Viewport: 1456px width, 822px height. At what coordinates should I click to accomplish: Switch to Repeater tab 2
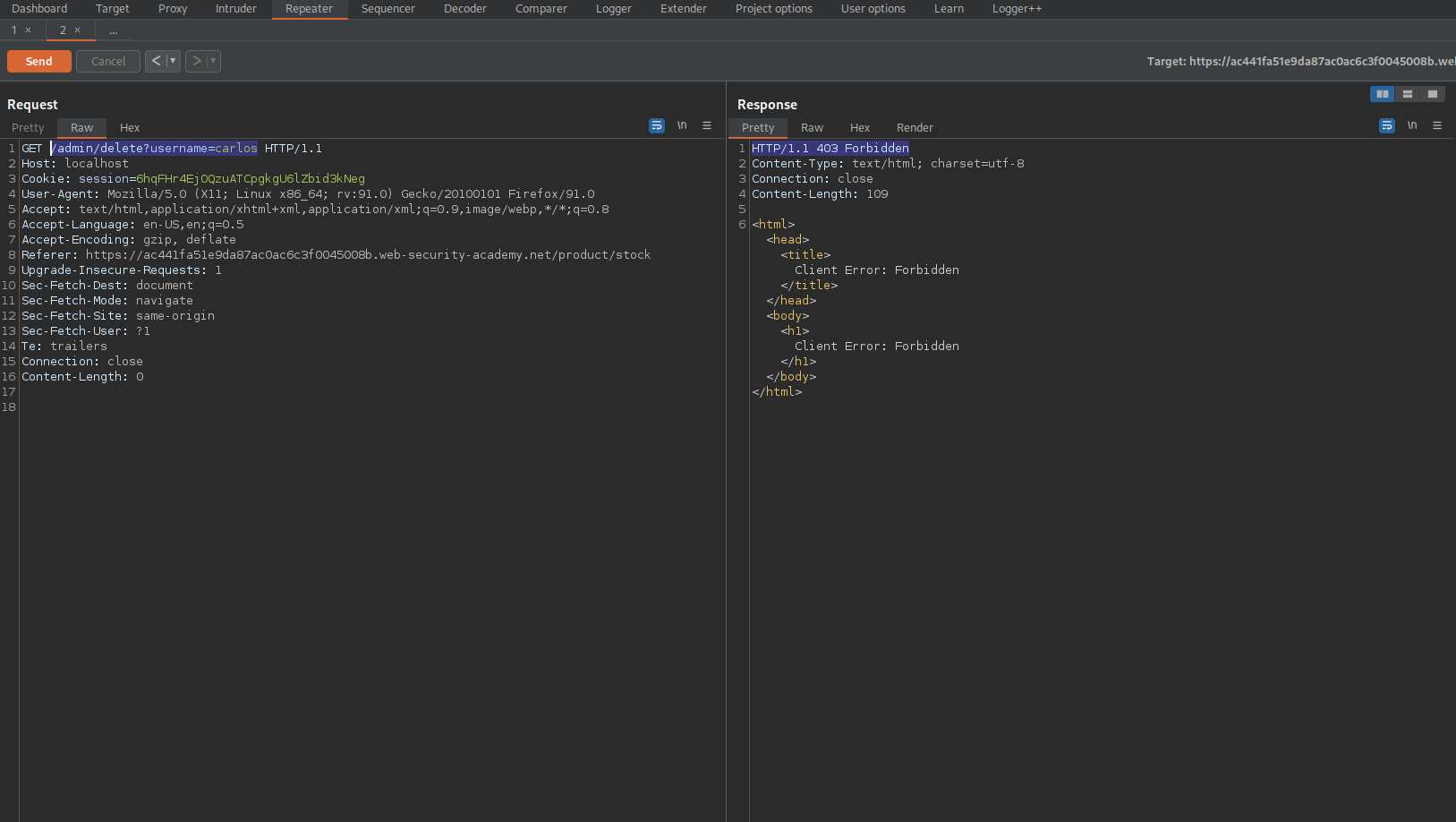click(x=63, y=30)
